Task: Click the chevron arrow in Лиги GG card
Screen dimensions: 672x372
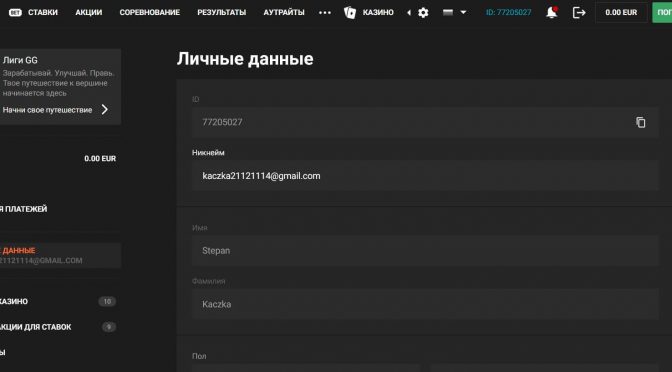Action: [105, 110]
